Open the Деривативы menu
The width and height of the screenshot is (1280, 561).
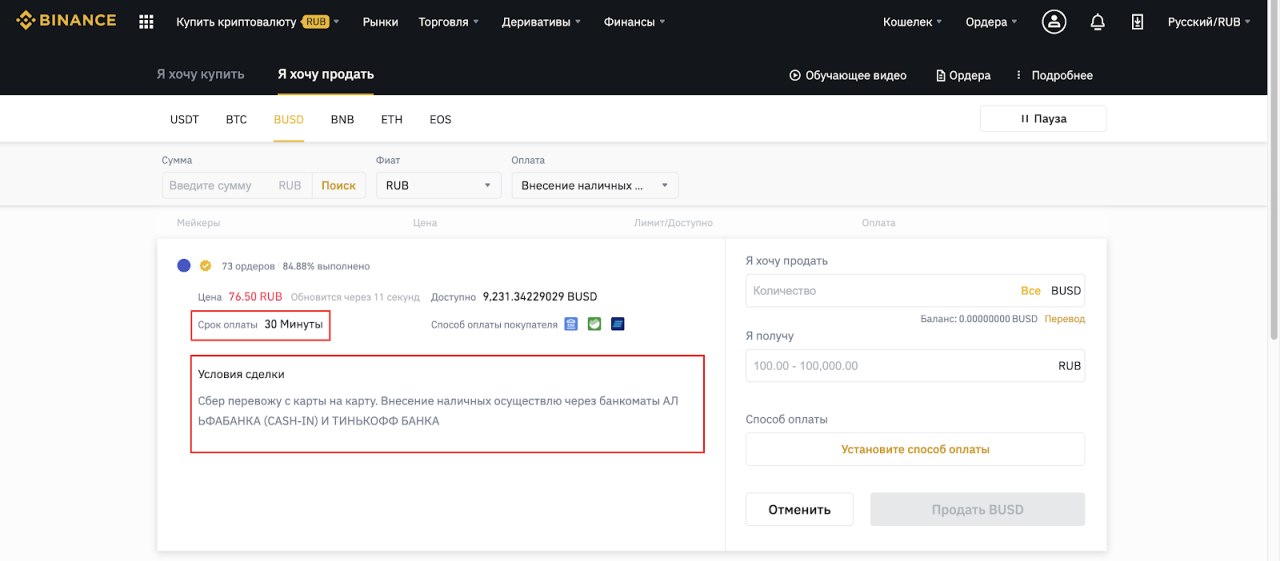click(x=540, y=21)
